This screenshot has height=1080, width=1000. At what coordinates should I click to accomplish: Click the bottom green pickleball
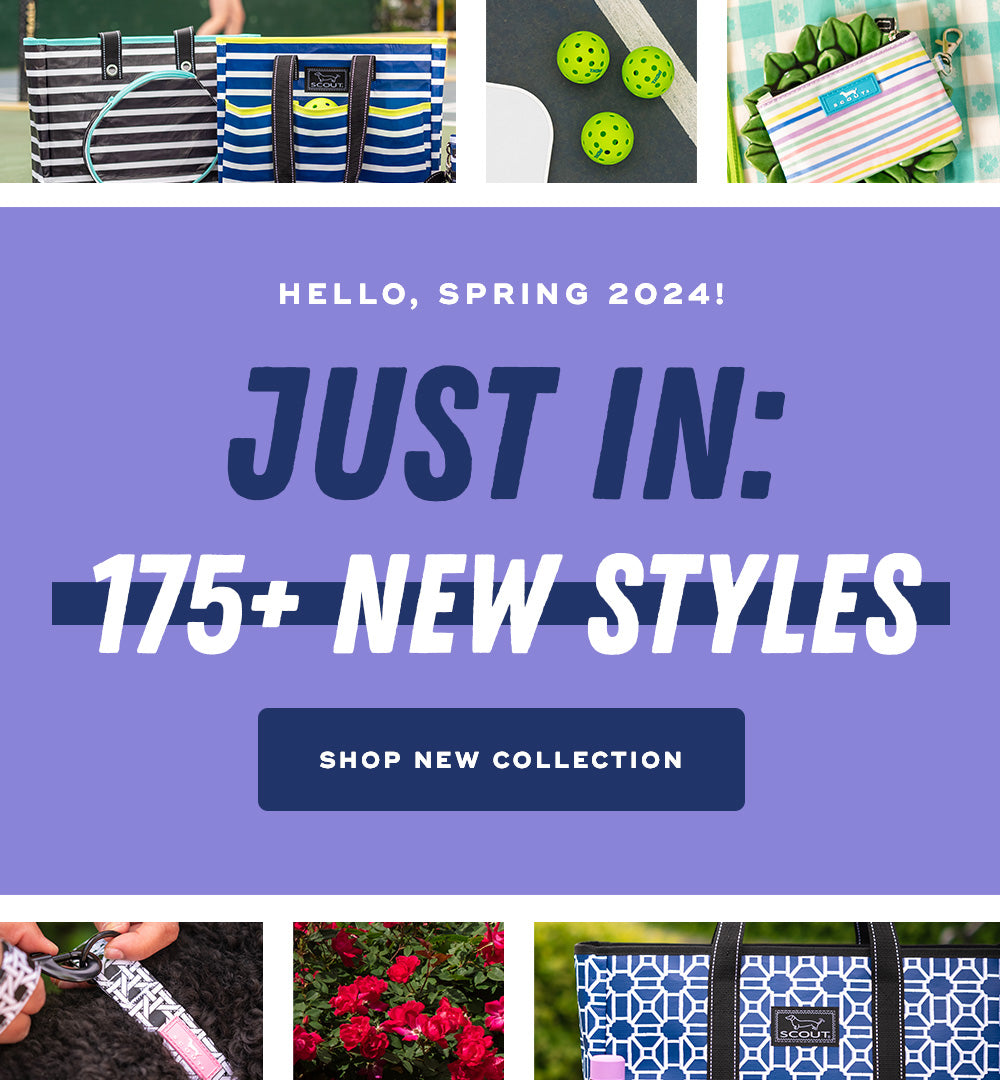607,138
